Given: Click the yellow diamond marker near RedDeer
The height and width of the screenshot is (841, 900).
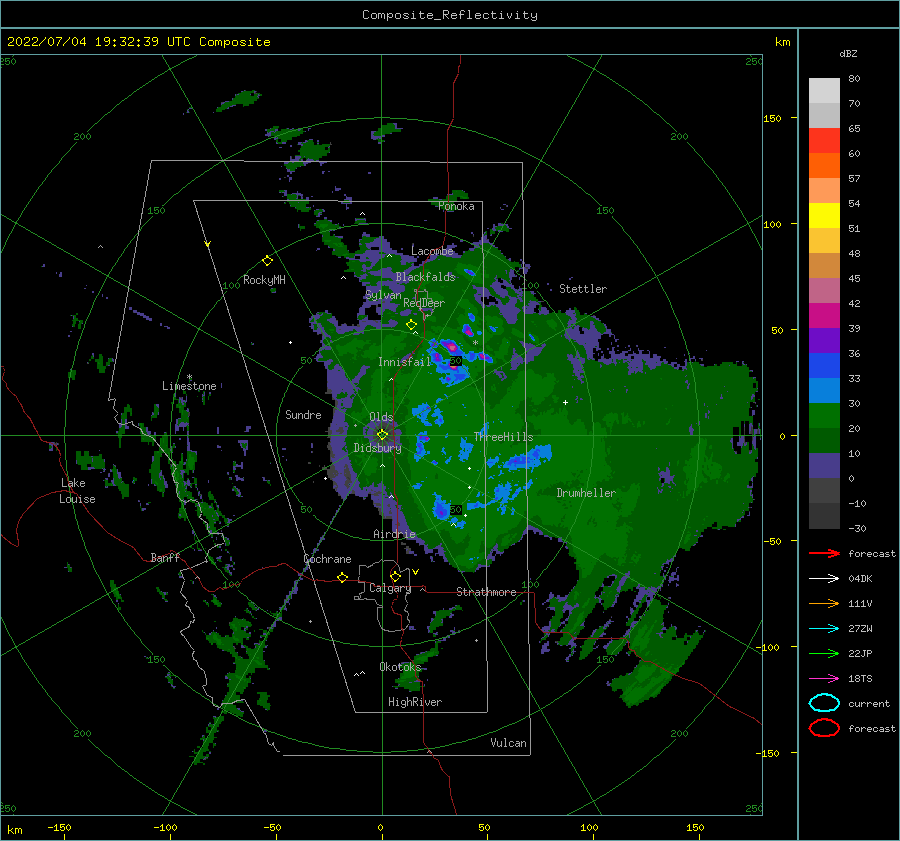Looking at the screenshot, I should (x=411, y=325).
